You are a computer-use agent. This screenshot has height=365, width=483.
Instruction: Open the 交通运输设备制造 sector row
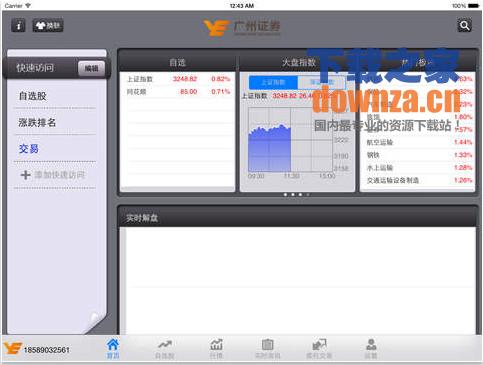pyautogui.click(x=417, y=180)
